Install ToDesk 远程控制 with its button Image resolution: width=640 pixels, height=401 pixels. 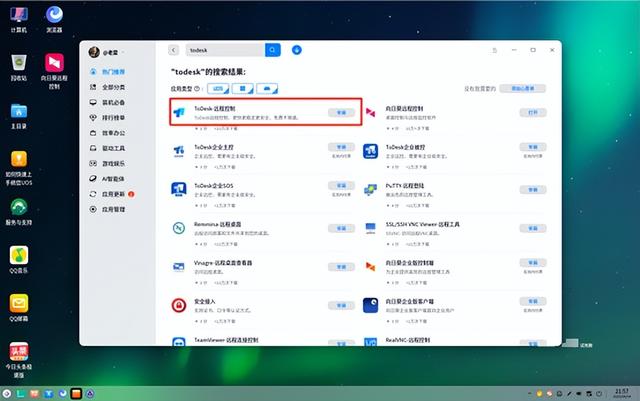(341, 112)
